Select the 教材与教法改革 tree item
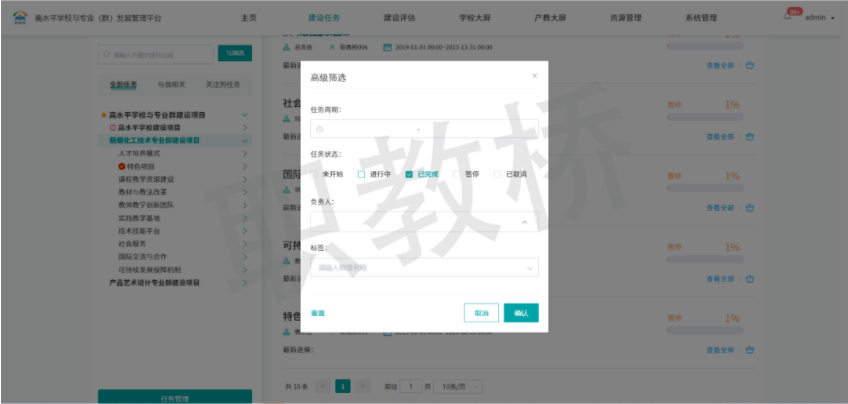Image resolution: width=848 pixels, height=404 pixels. coord(142,193)
